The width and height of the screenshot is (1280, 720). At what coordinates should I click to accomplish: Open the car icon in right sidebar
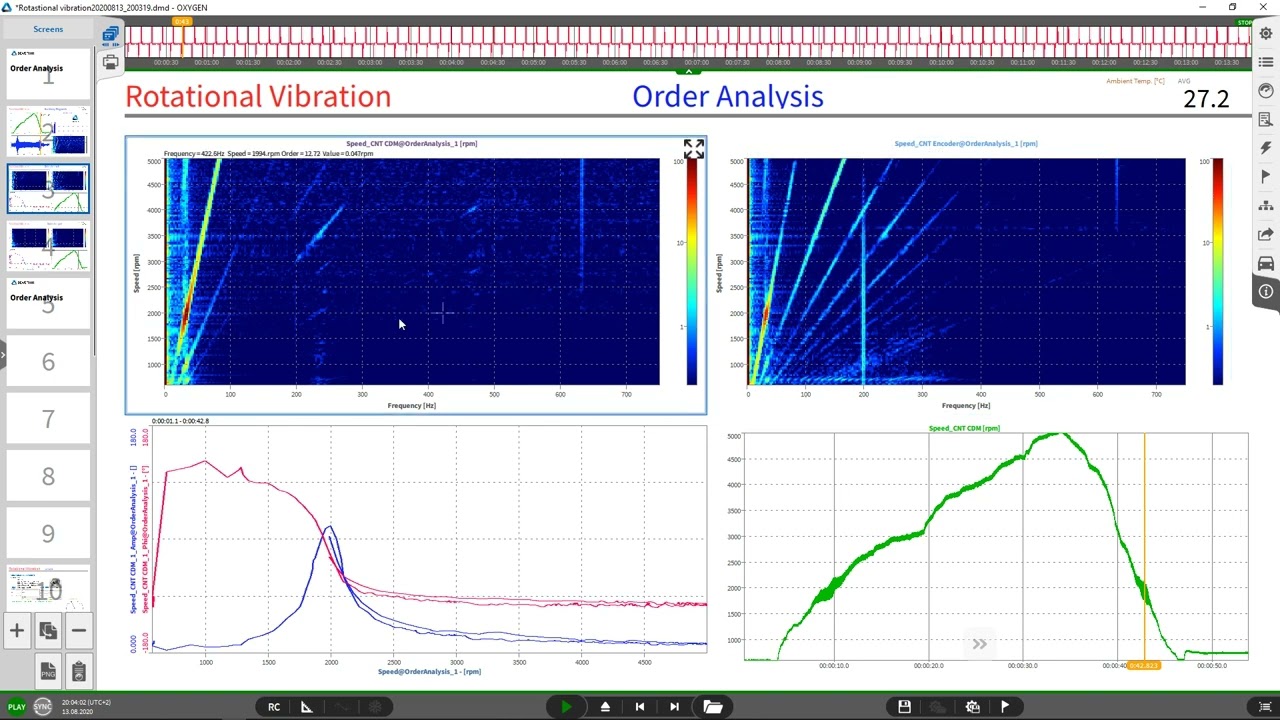pos(1266,263)
